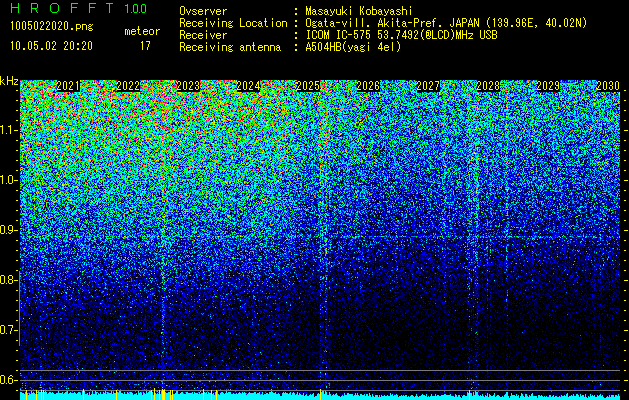Click the A504HB(yagi 4el) antenna value
629x400 pixels.
353,47
